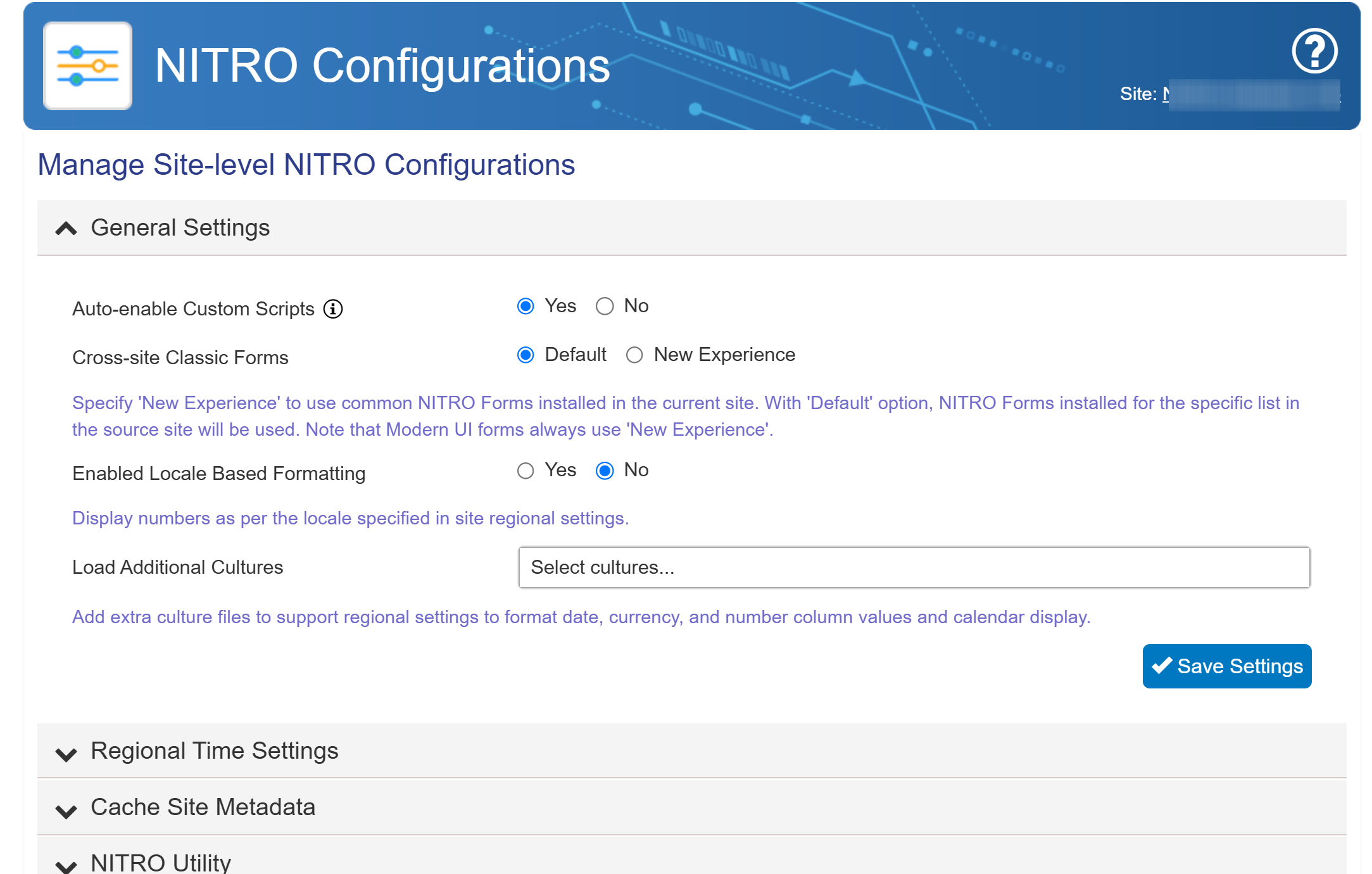1372x874 pixels.
Task: Click the NITRO Configurations sliders logo icon
Action: 87,66
